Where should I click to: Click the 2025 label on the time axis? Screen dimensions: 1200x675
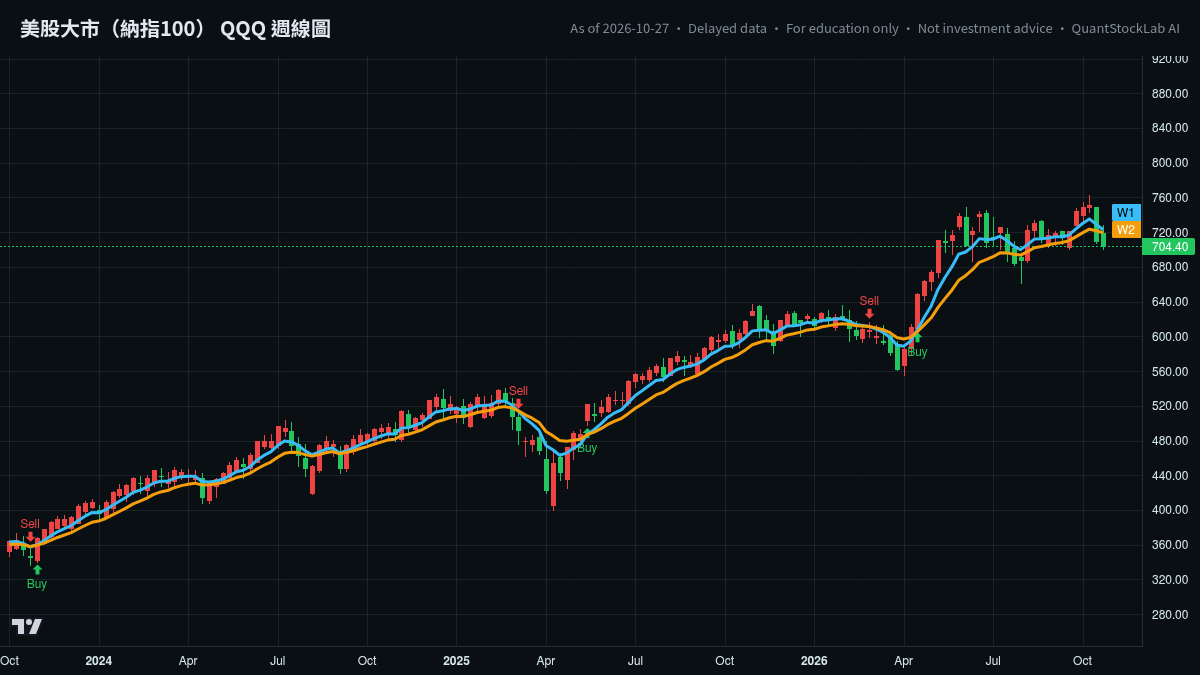pos(456,661)
